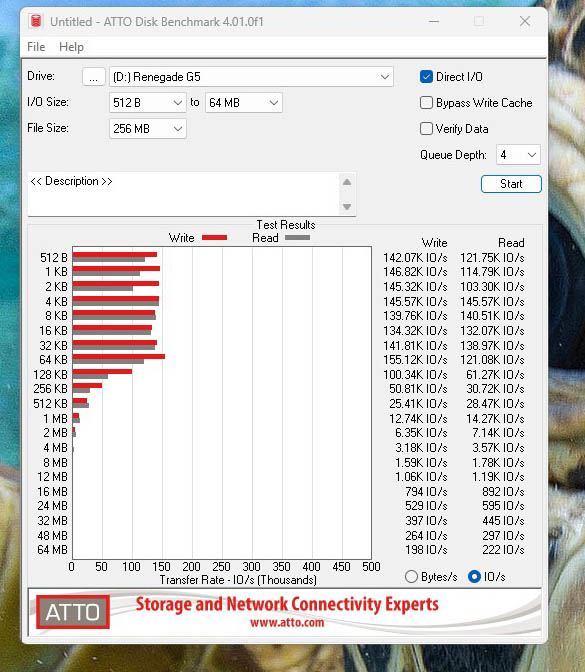The height and width of the screenshot is (672, 585).
Task: Click the Test Results heading
Action: coord(286,225)
